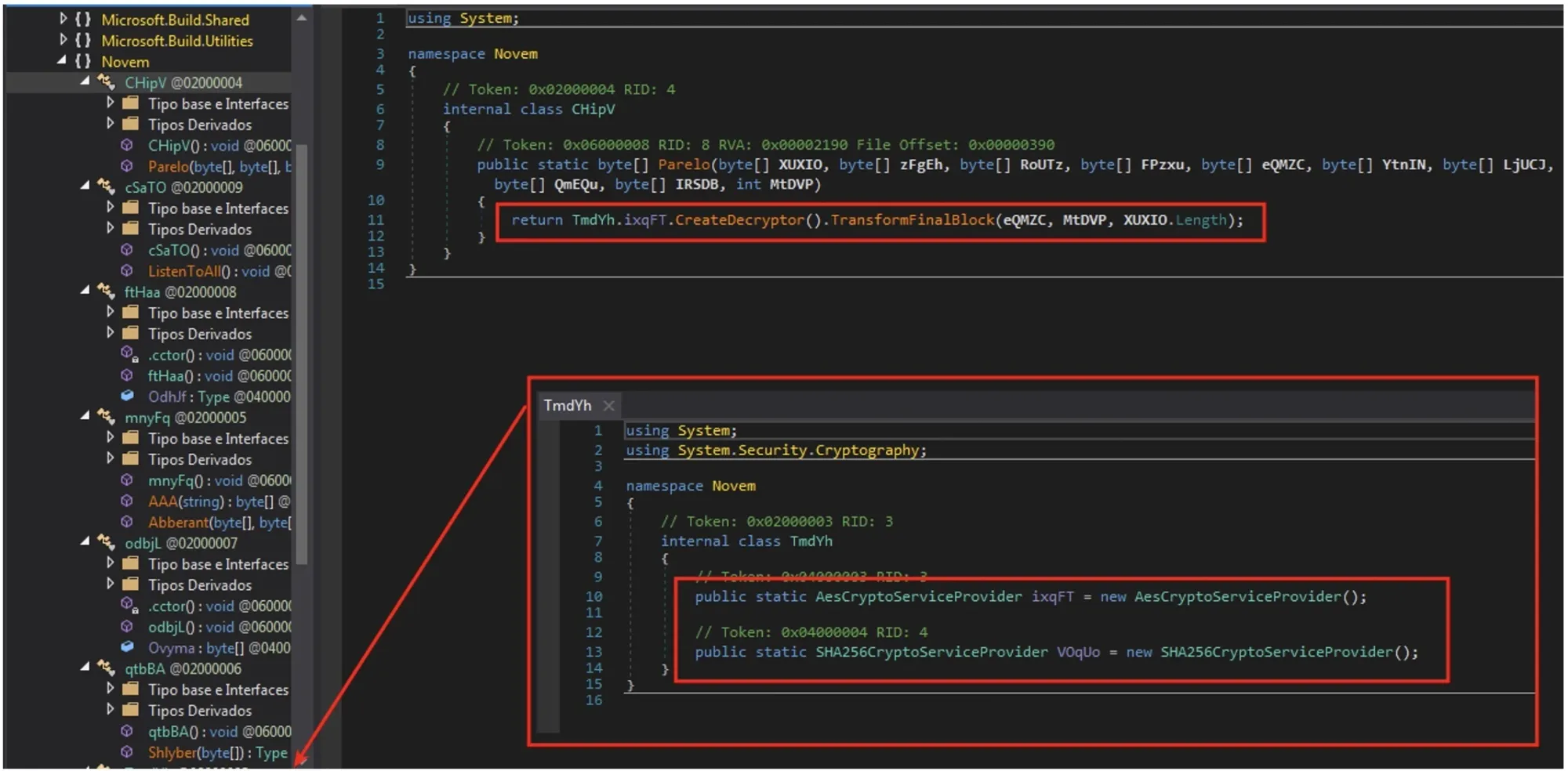Click the Microsoft.Build.Shared braces icon
The height and width of the screenshot is (771, 1568).
click(83, 19)
